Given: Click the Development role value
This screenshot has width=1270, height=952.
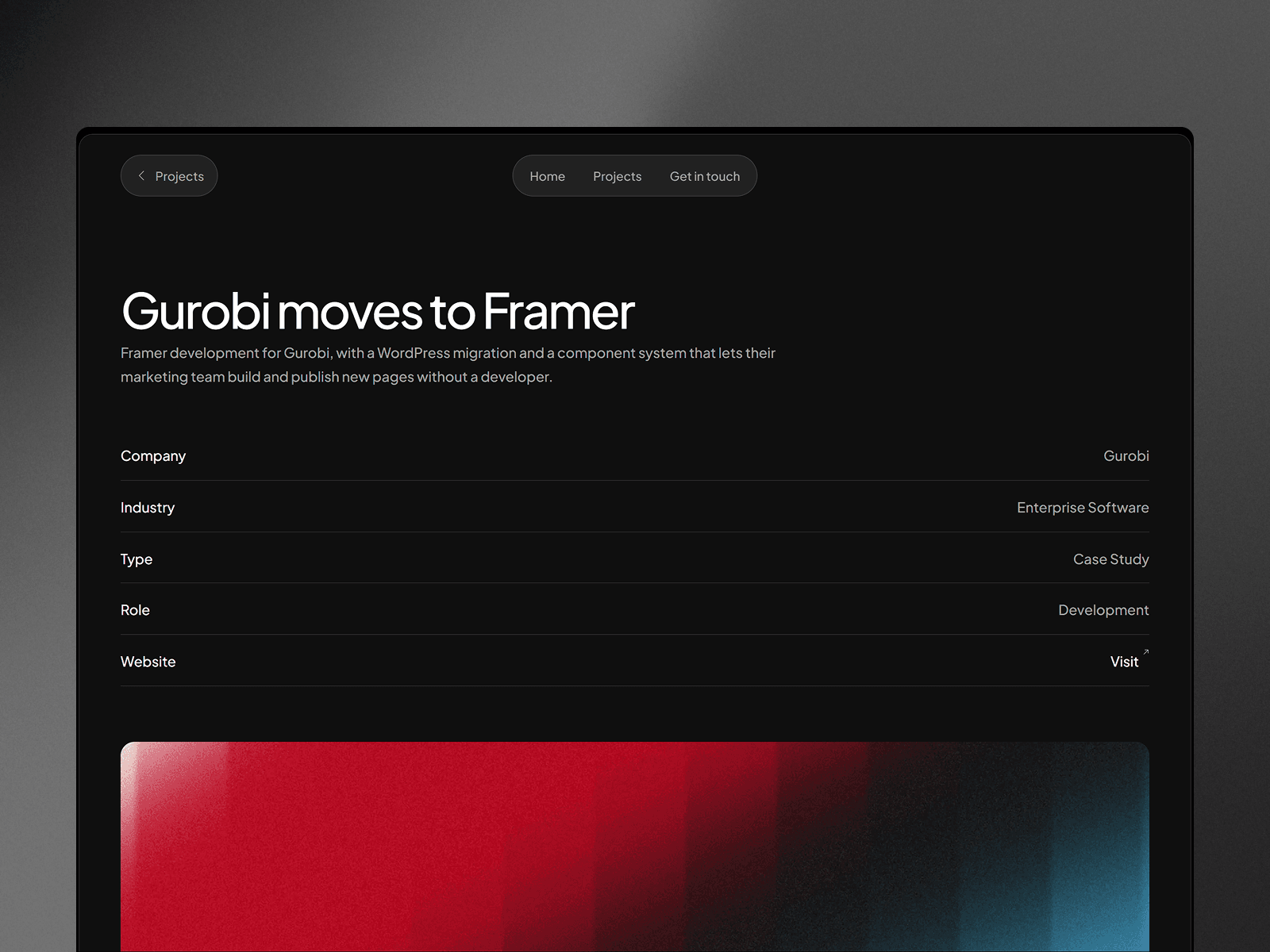Looking at the screenshot, I should coord(1103,610).
